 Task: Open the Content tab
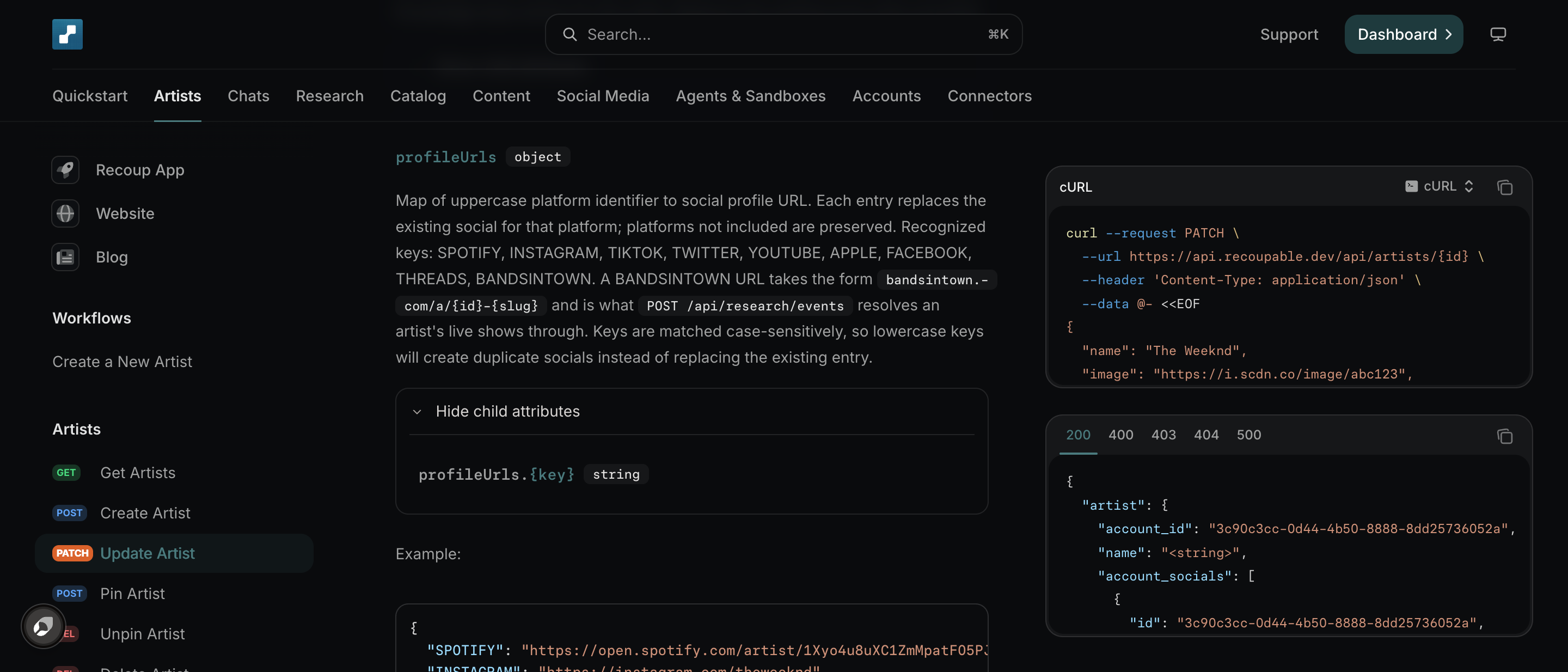[501, 95]
